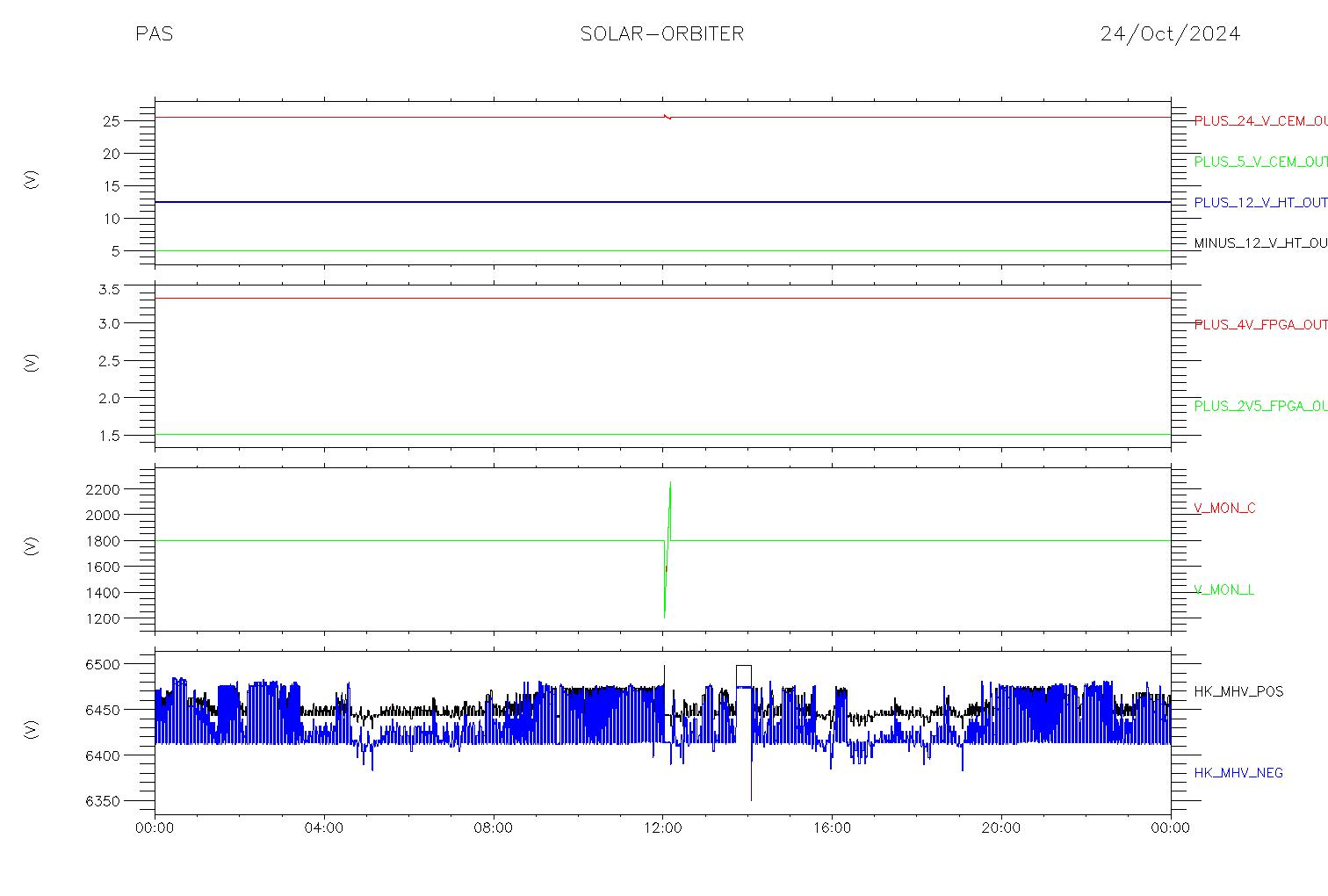Click the 12:00 time axis label

point(662,828)
